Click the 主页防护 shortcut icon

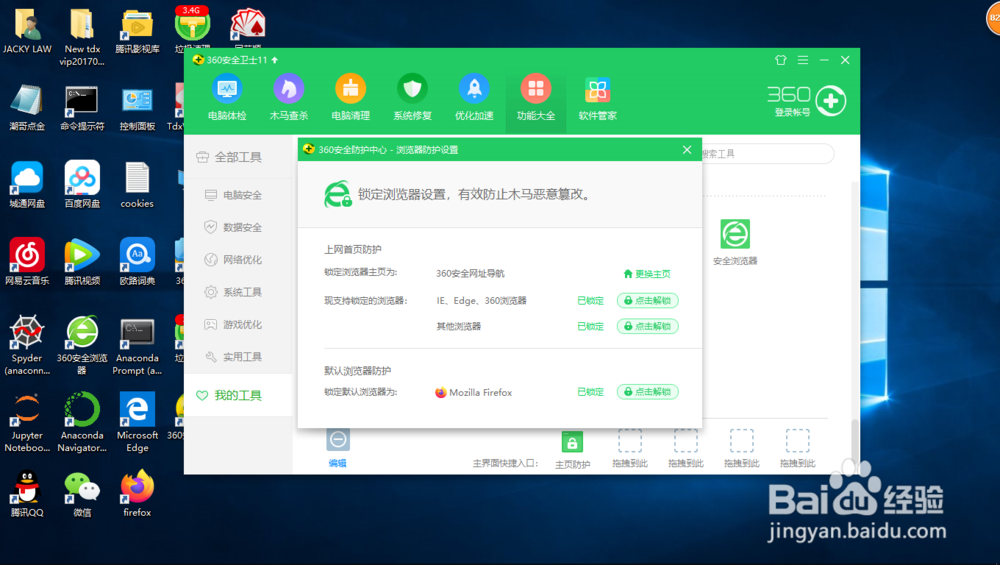click(572, 441)
